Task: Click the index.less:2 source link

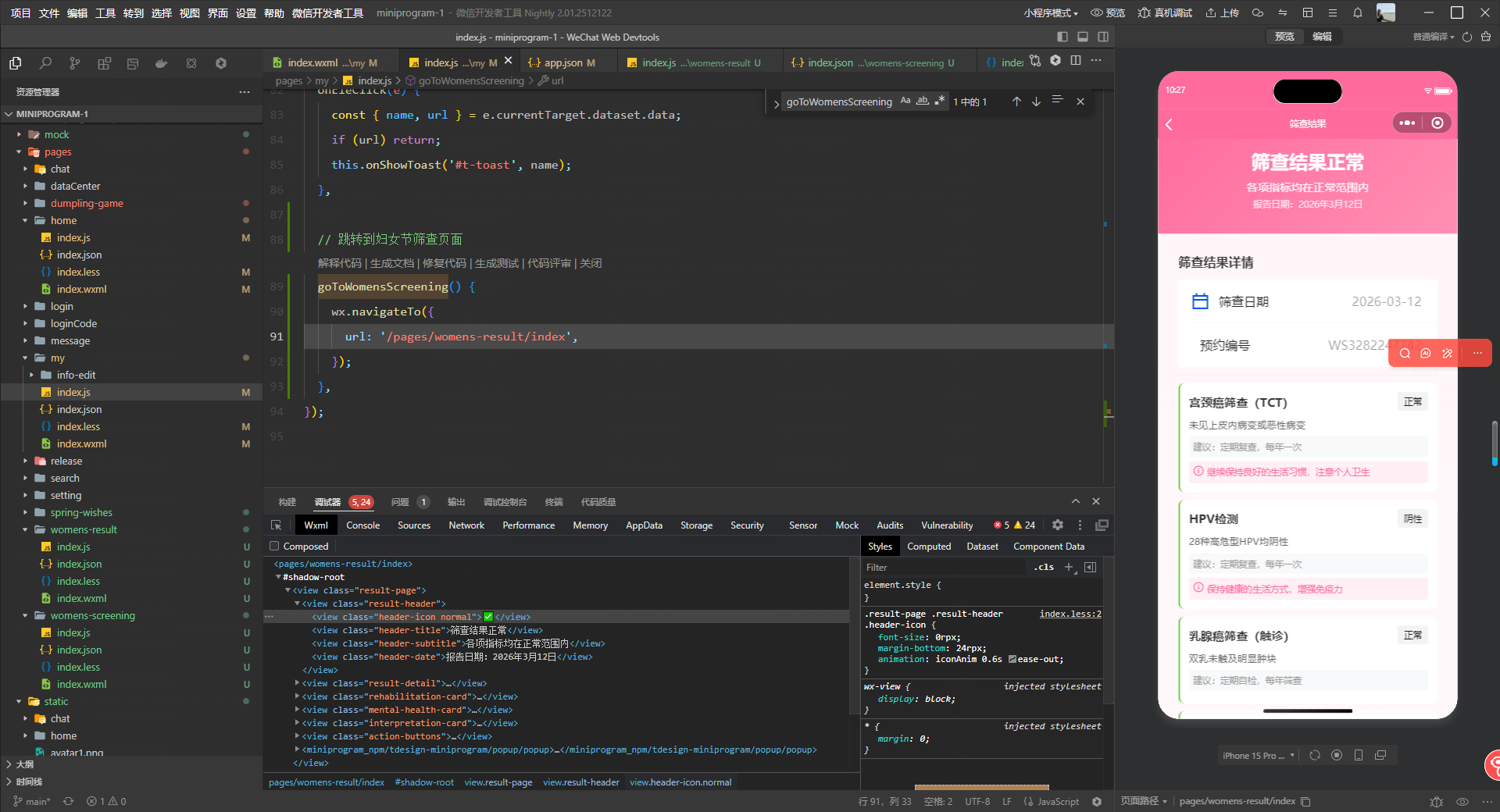Action: click(1070, 614)
